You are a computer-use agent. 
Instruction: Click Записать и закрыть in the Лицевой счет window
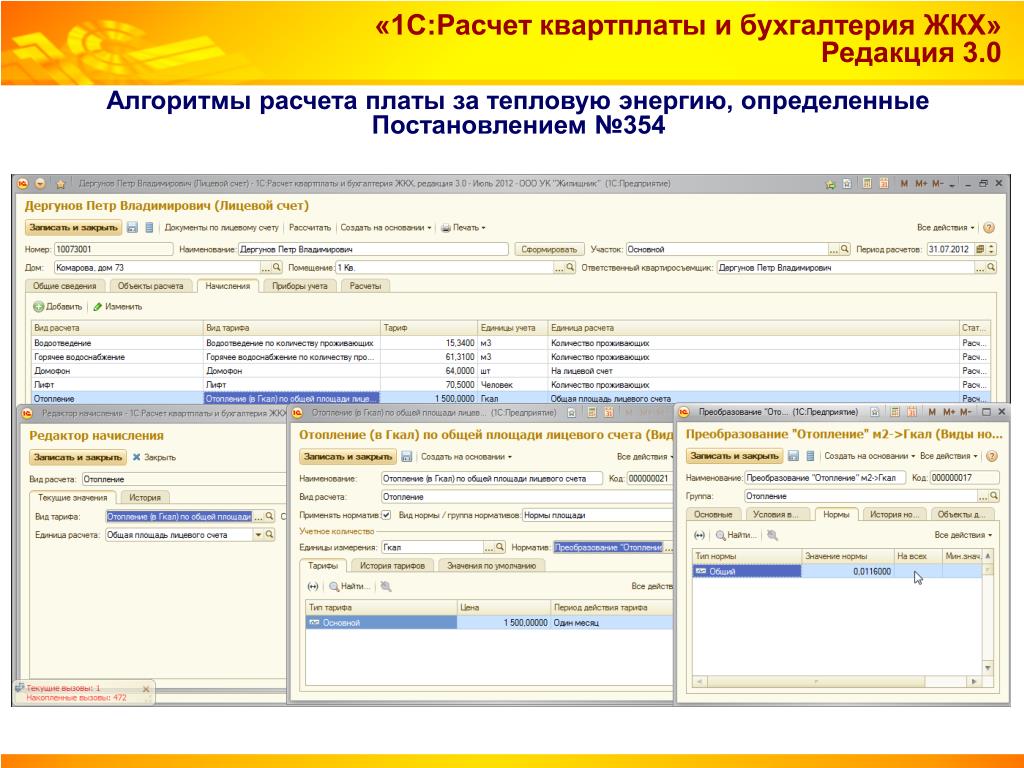pos(74,227)
